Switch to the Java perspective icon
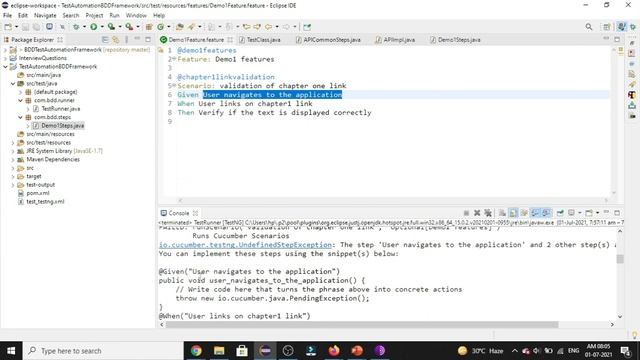The width and height of the screenshot is (640, 360). pos(621,27)
